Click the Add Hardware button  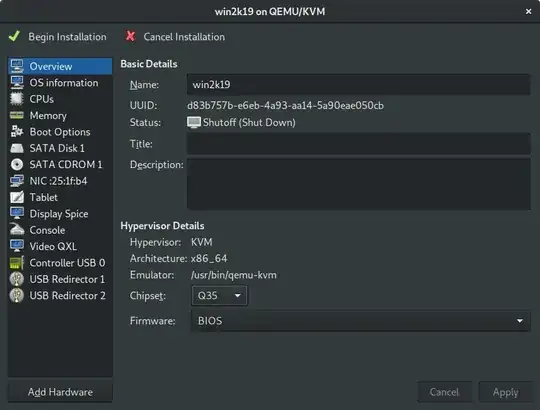pyautogui.click(x=60, y=392)
